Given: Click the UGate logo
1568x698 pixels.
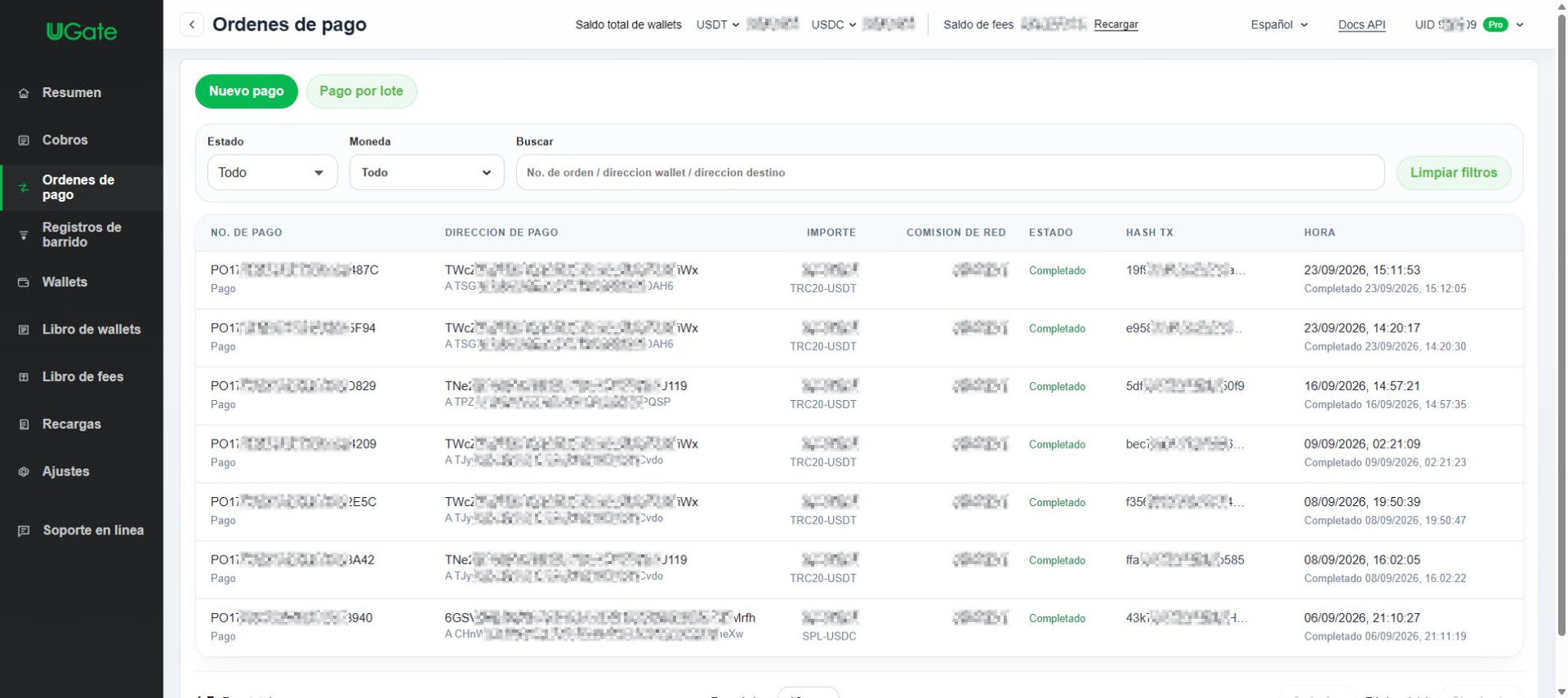Looking at the screenshot, I should [x=82, y=31].
